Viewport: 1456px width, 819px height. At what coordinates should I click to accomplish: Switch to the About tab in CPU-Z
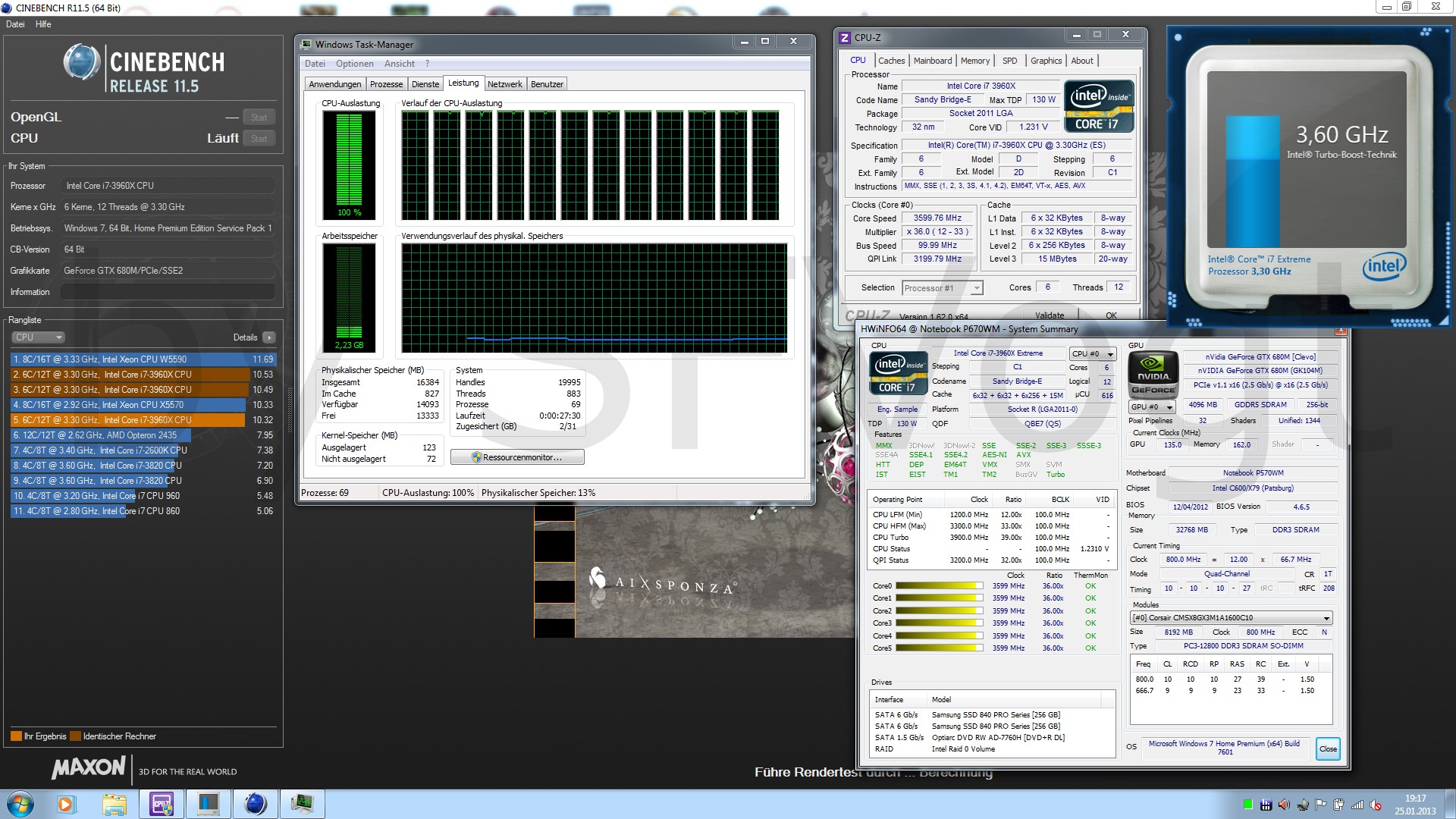pyautogui.click(x=1082, y=61)
